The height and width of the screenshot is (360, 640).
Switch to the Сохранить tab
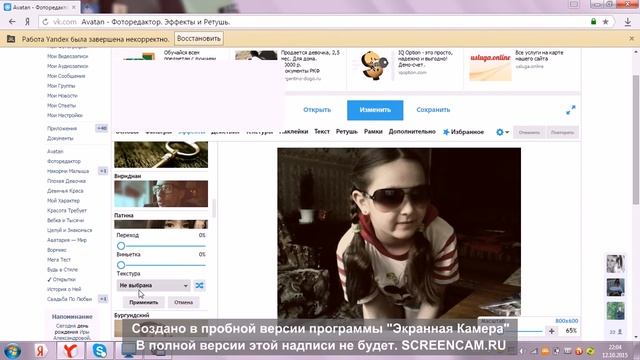(x=433, y=110)
